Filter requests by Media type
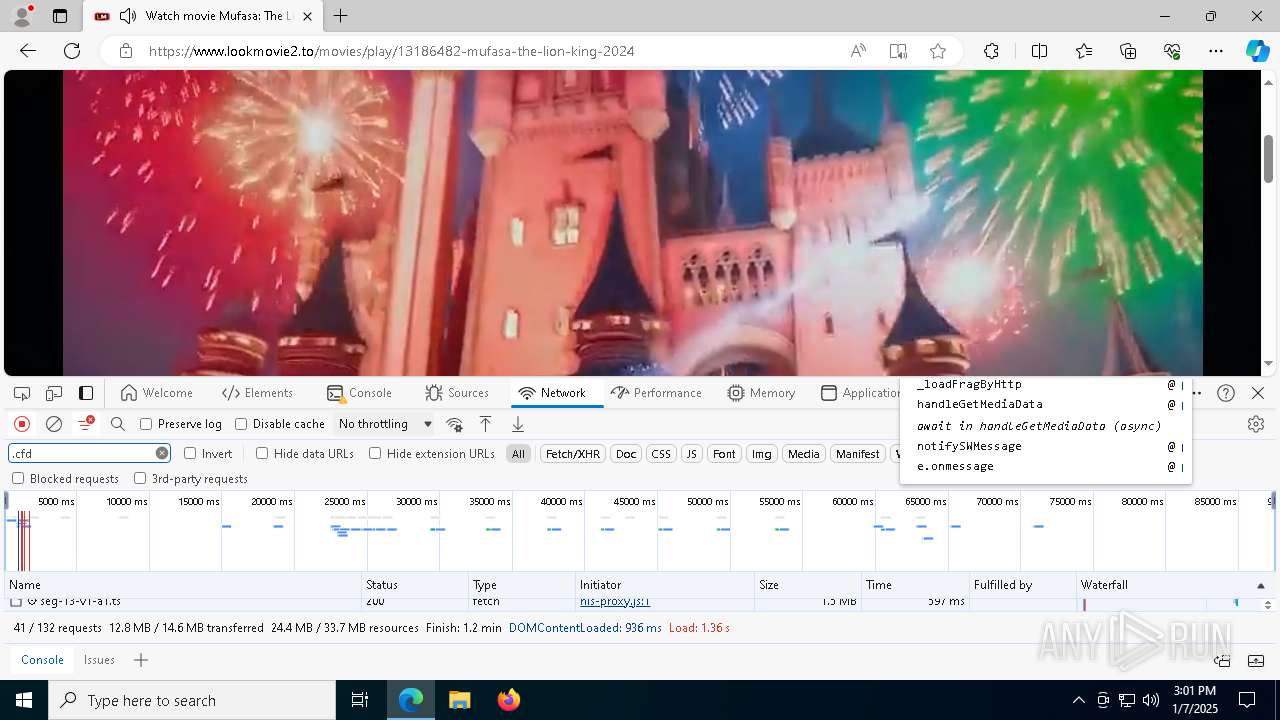The height and width of the screenshot is (720, 1280). 803,454
